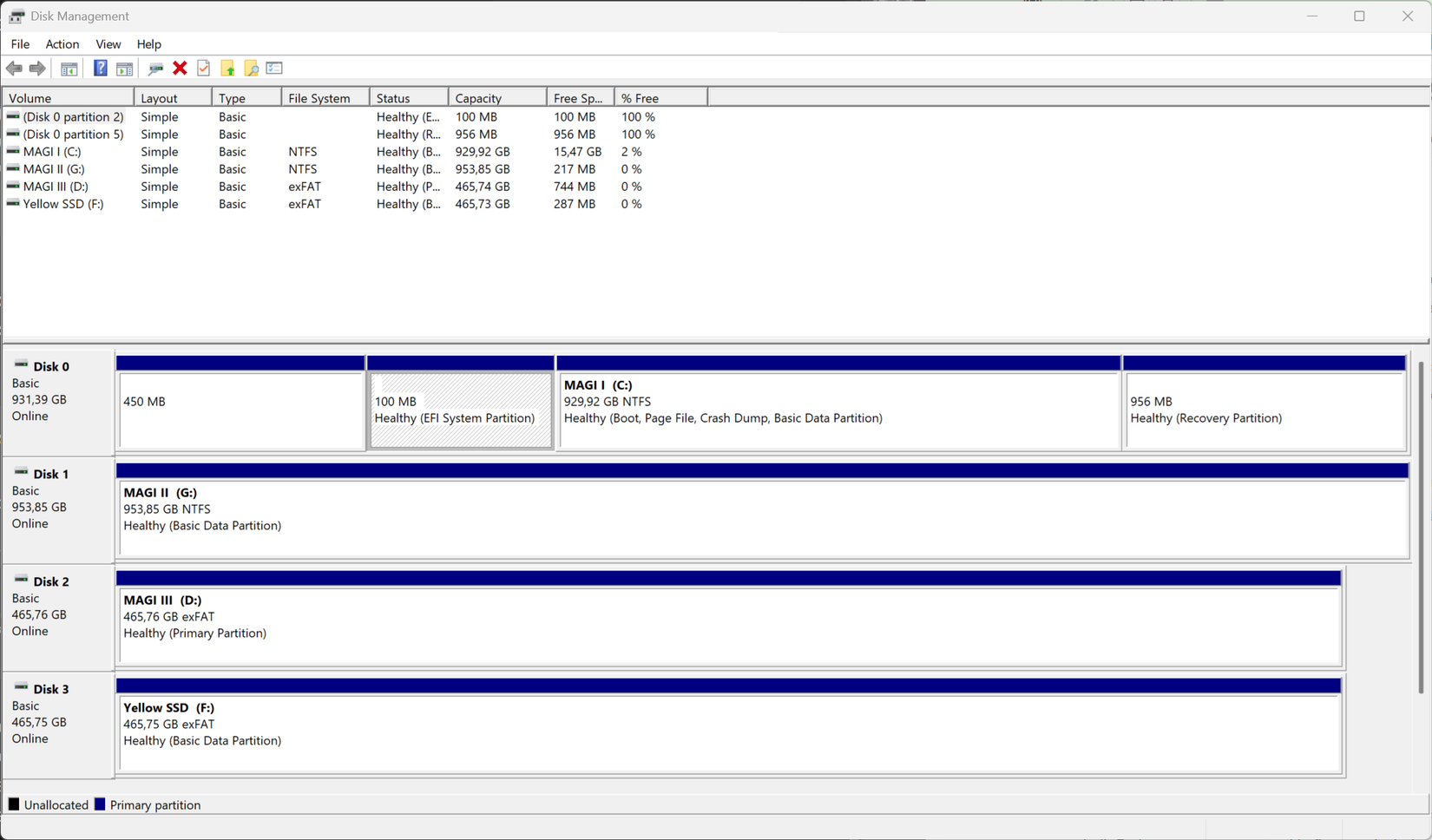Open the Action menu
1432x840 pixels.
(62, 44)
